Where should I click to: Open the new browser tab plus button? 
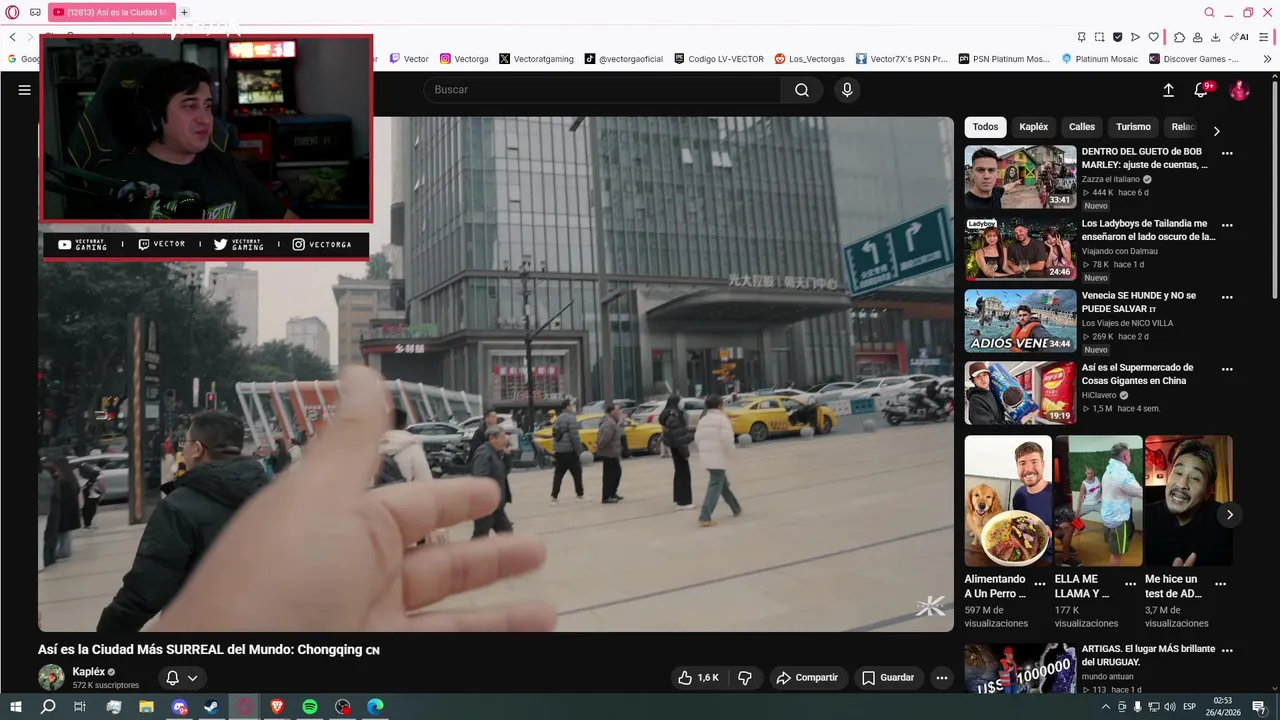pyautogui.click(x=184, y=12)
